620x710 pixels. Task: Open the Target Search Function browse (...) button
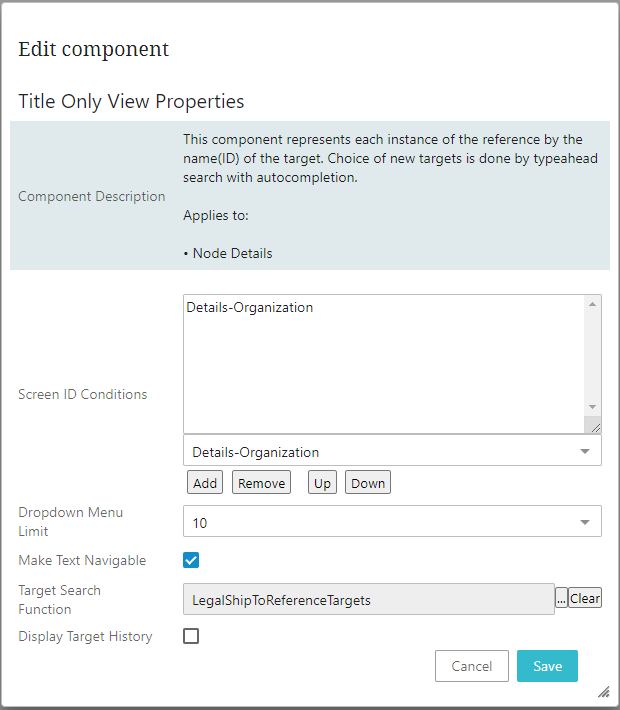point(561,599)
